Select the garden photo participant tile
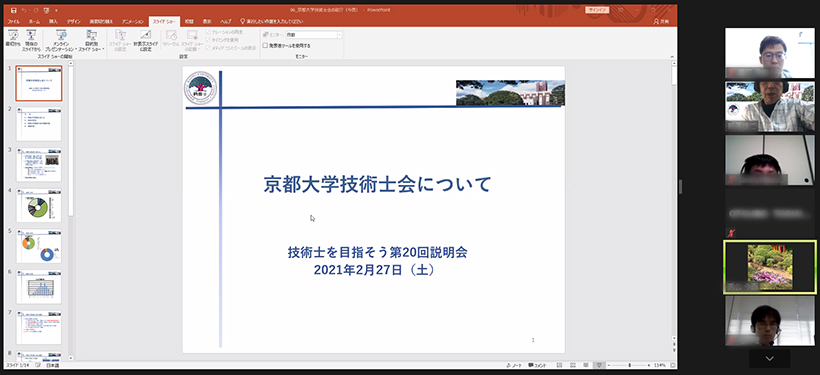The width and height of the screenshot is (820, 375). [769, 267]
